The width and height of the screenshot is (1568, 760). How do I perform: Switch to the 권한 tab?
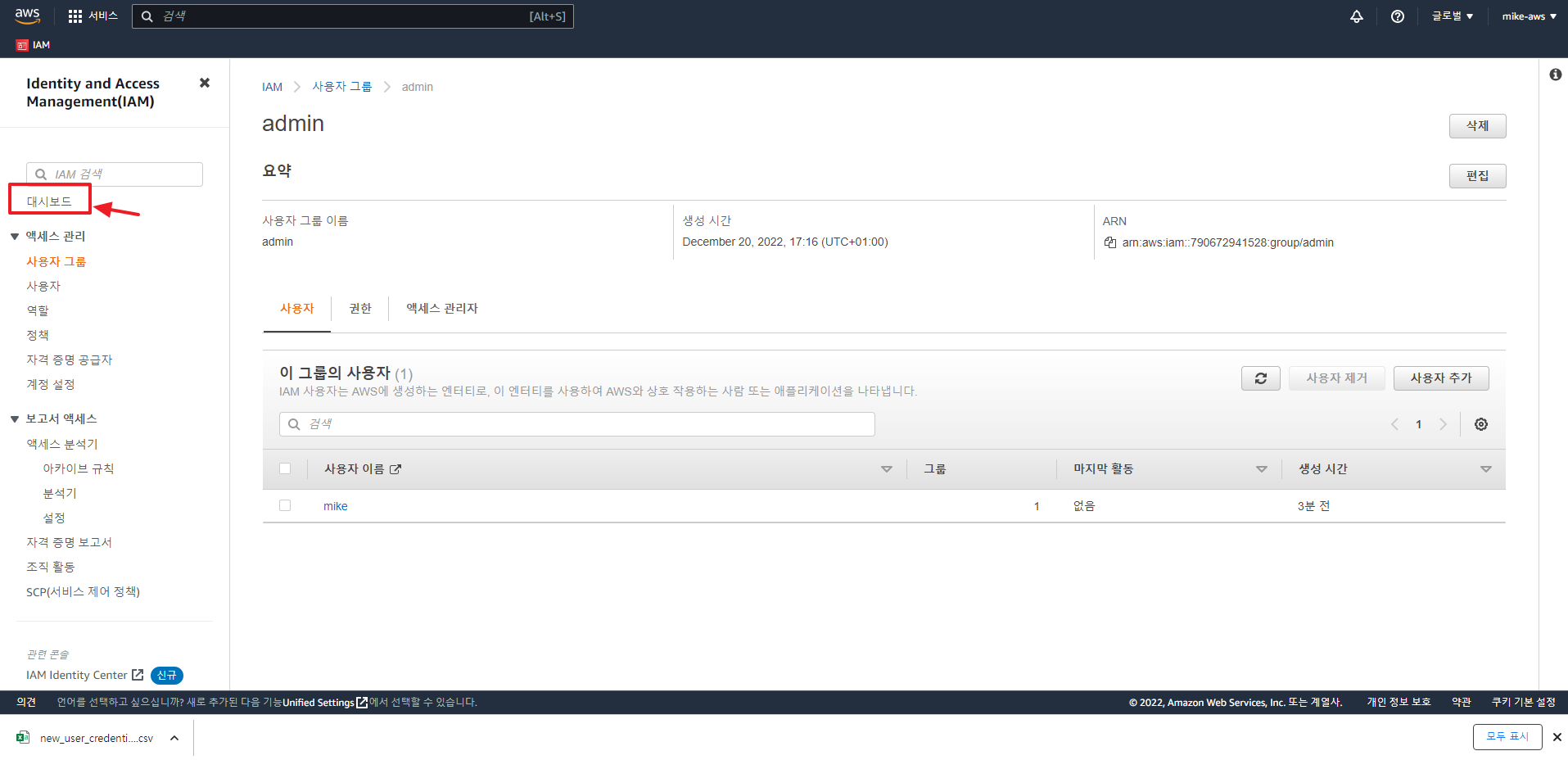click(360, 309)
